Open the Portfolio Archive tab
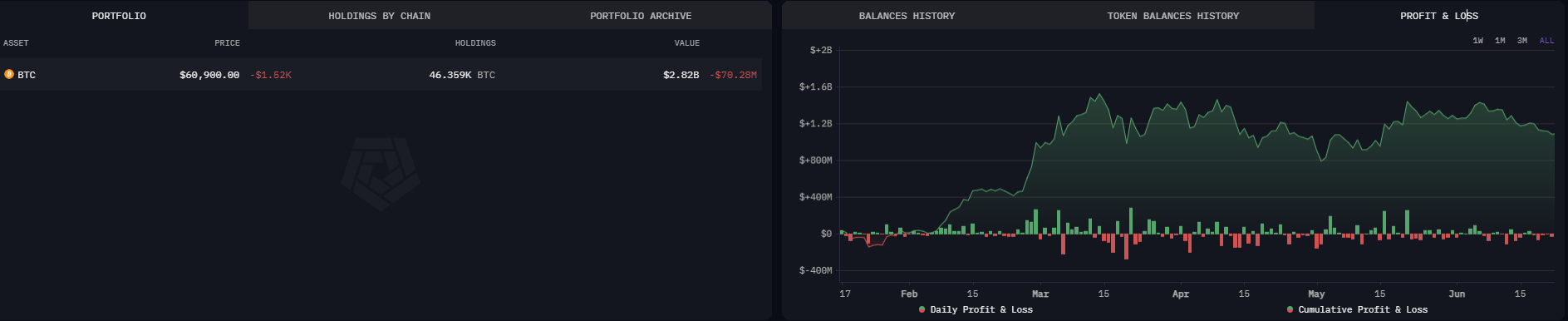The image size is (1568, 321). pyautogui.click(x=641, y=16)
